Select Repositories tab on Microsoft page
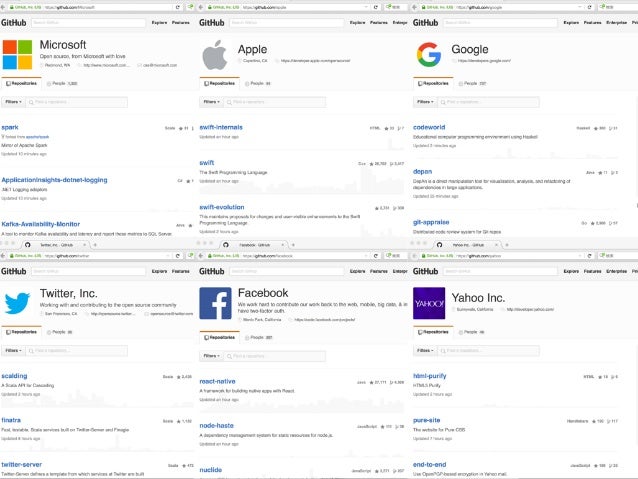This screenshot has width=638, height=479. (x=22, y=83)
